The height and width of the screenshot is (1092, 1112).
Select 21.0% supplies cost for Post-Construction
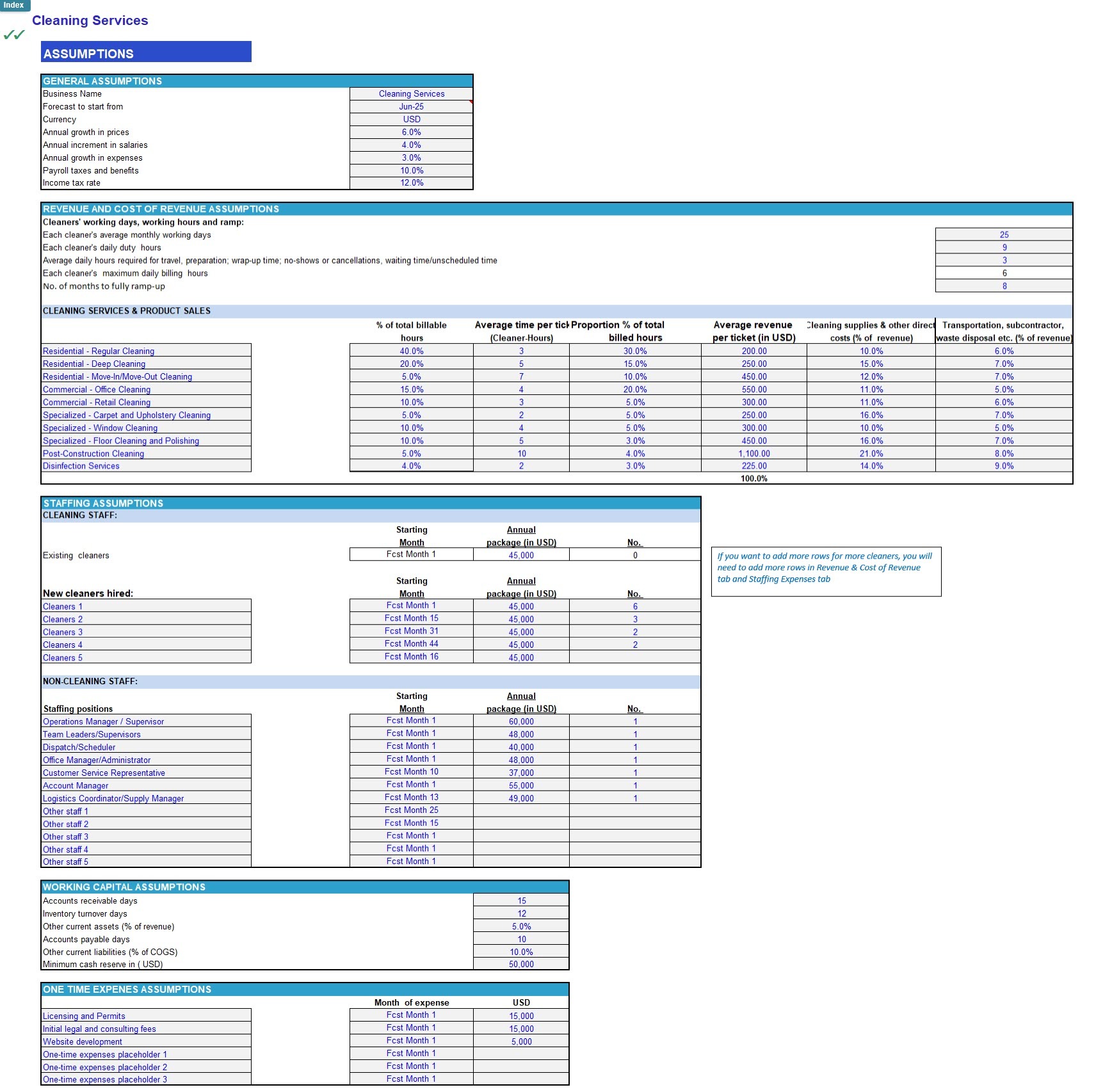click(871, 453)
